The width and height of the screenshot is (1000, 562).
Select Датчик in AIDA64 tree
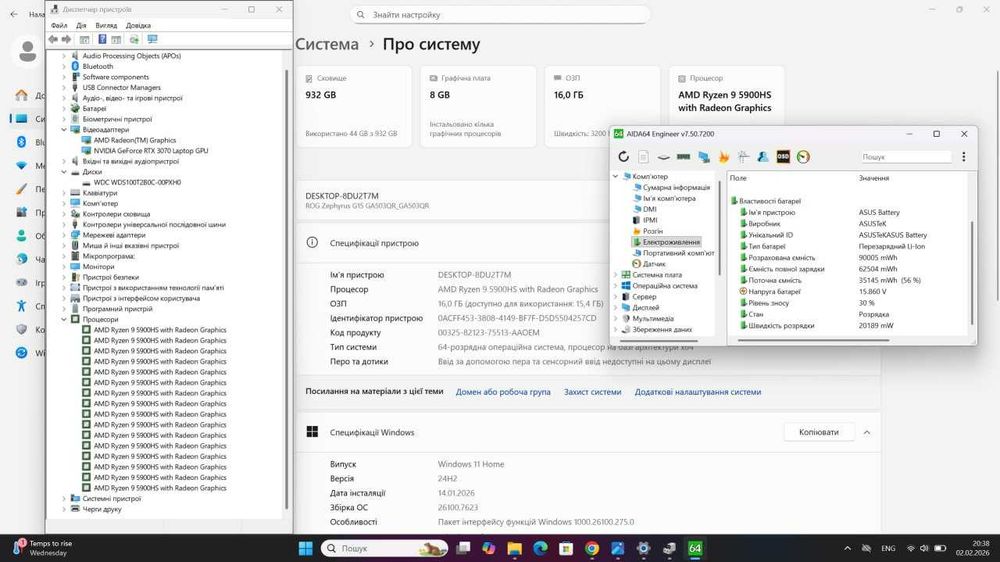(654, 263)
